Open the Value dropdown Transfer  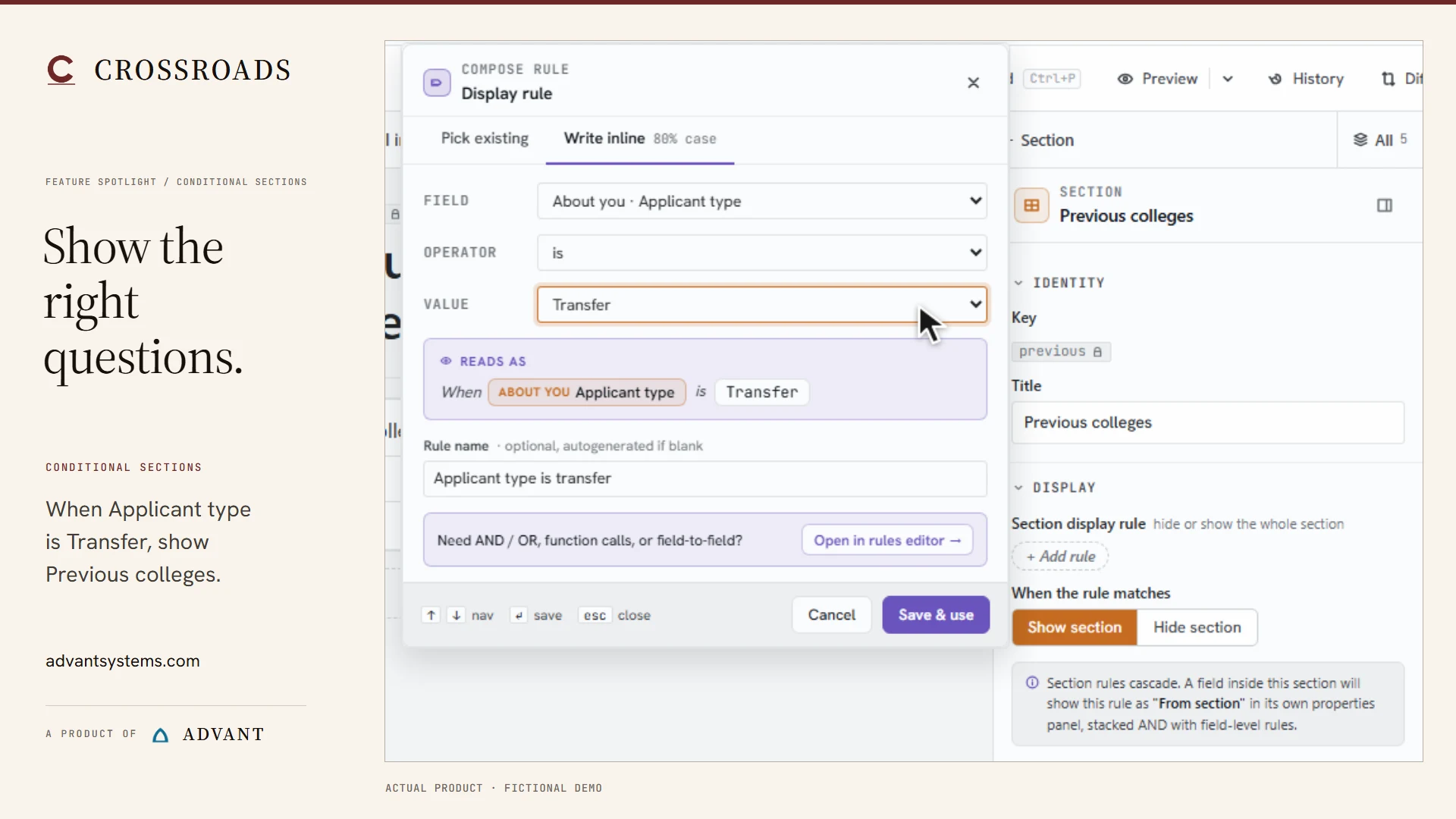pos(762,304)
